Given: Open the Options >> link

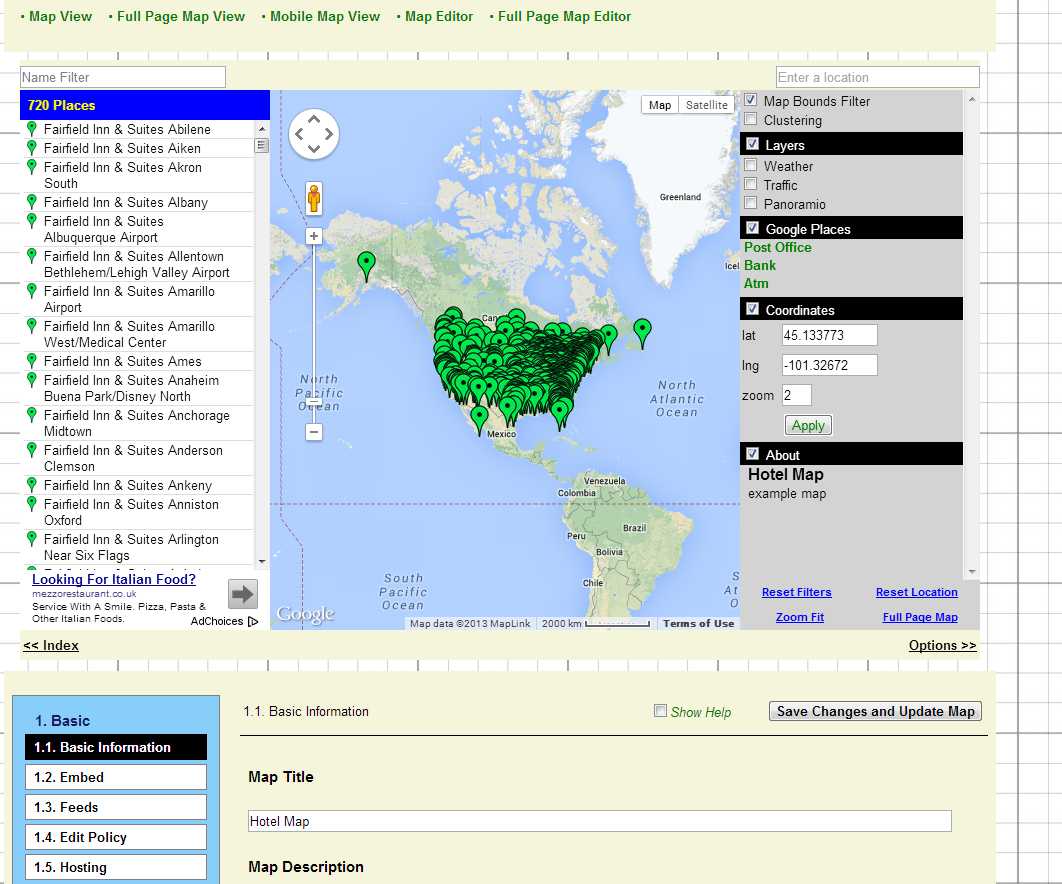Looking at the screenshot, I should (x=942, y=646).
